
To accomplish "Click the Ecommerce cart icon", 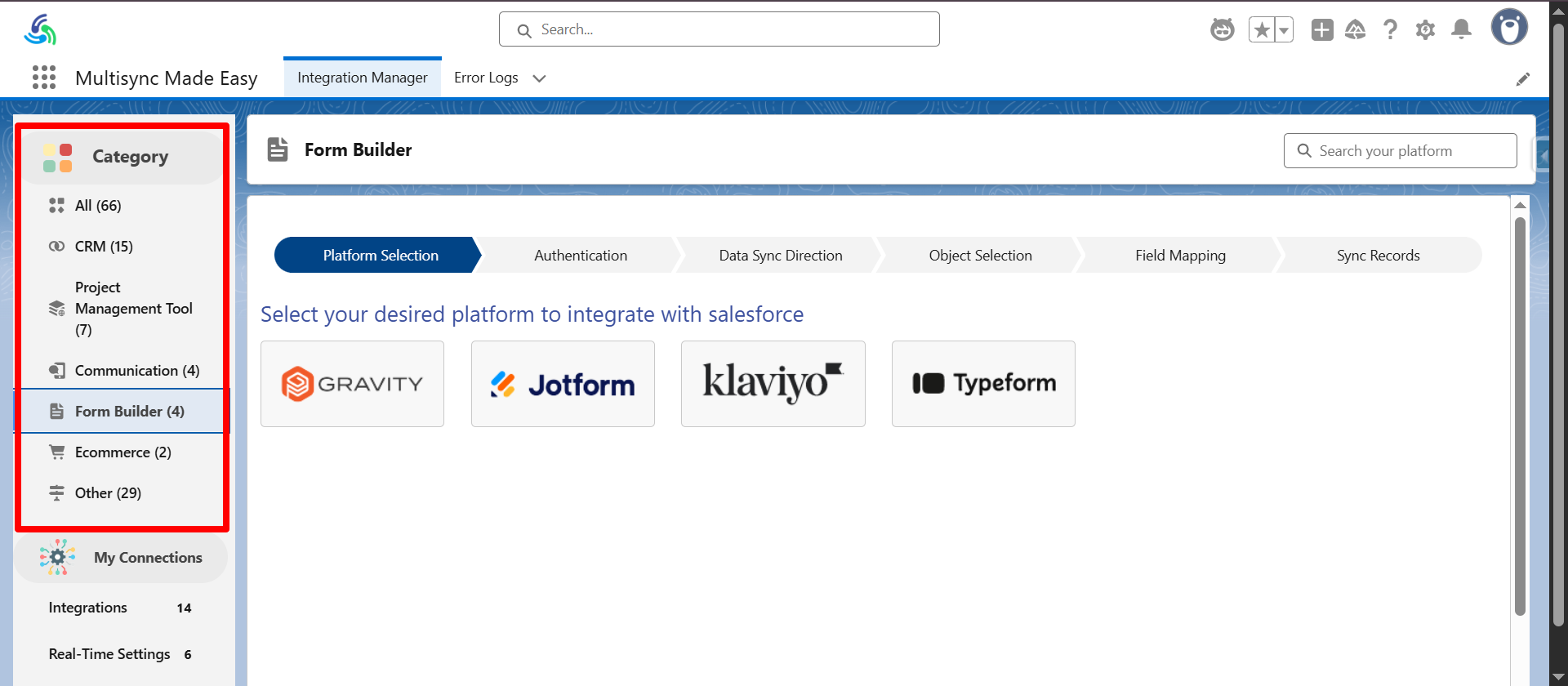I will tap(56, 452).
